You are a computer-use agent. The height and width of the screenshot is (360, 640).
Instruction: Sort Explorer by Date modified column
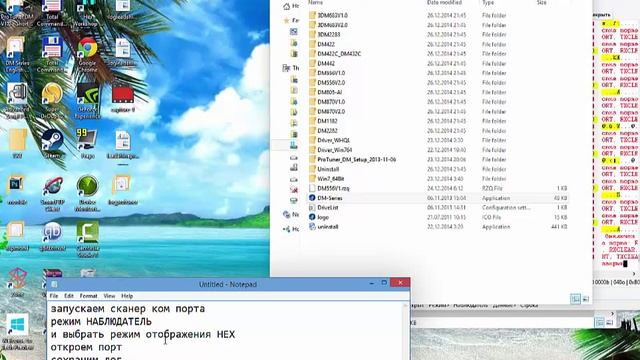pyautogui.click(x=444, y=2)
